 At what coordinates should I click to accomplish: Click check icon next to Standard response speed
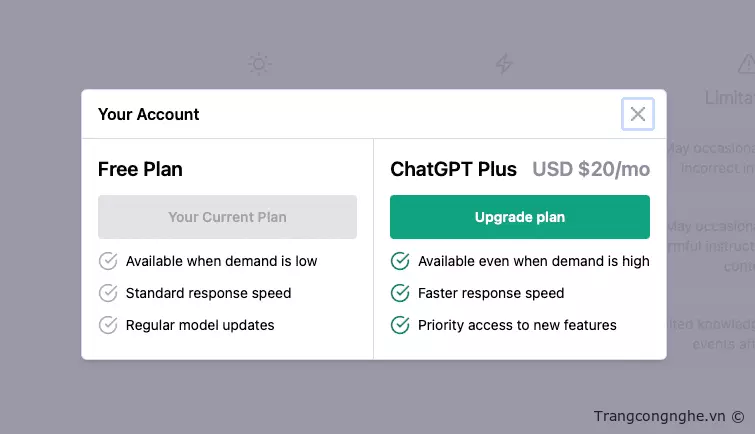pos(108,293)
